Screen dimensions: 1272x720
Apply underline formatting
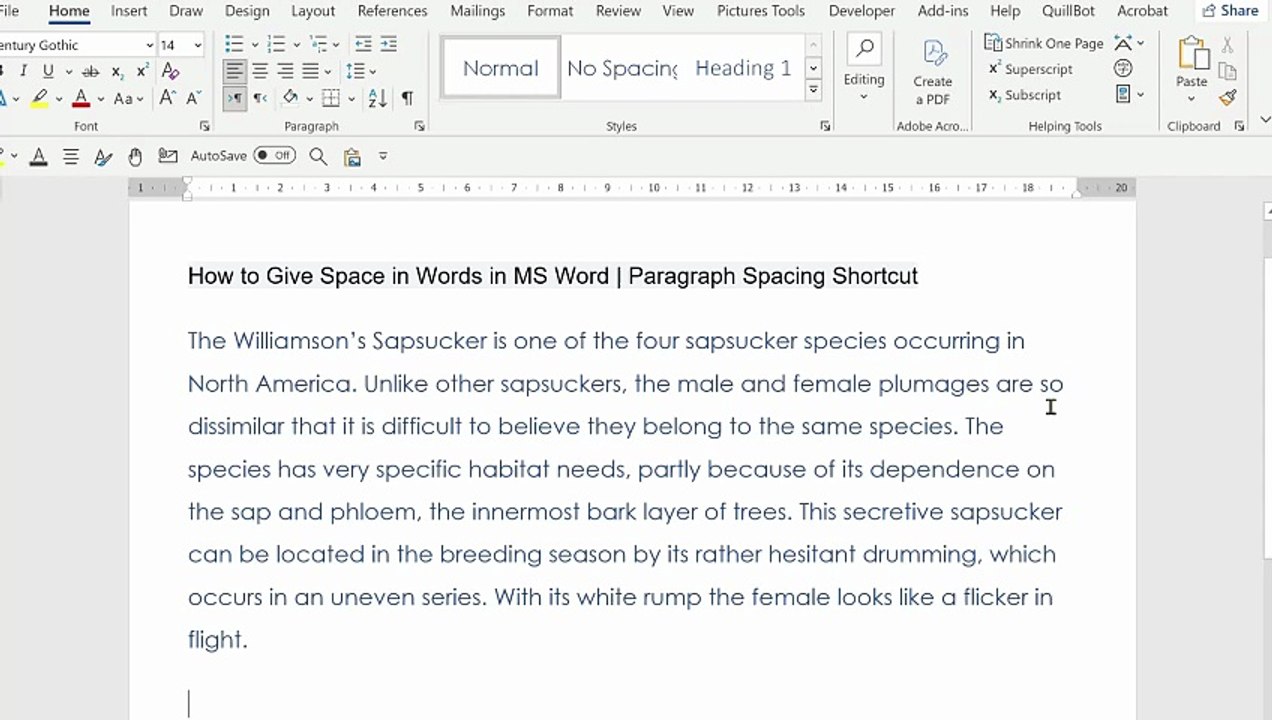[x=47, y=71]
